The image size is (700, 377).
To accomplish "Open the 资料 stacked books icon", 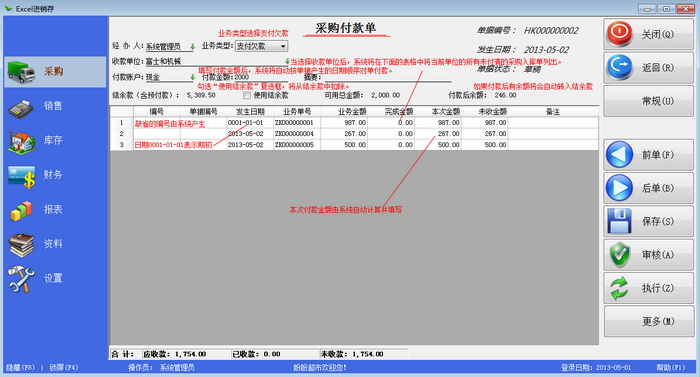I will pyautogui.click(x=21, y=245).
